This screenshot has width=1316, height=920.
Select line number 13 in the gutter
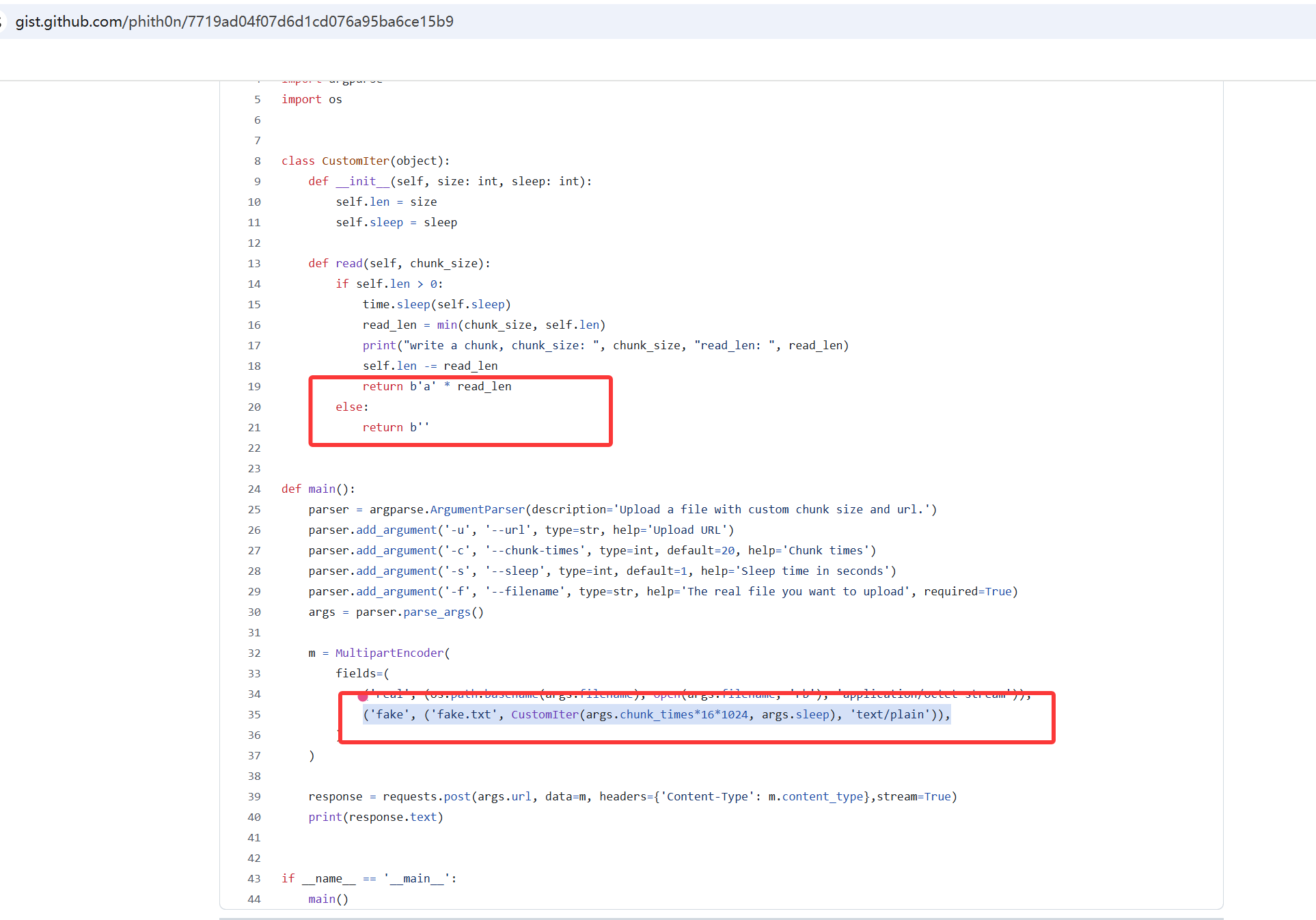click(254, 263)
